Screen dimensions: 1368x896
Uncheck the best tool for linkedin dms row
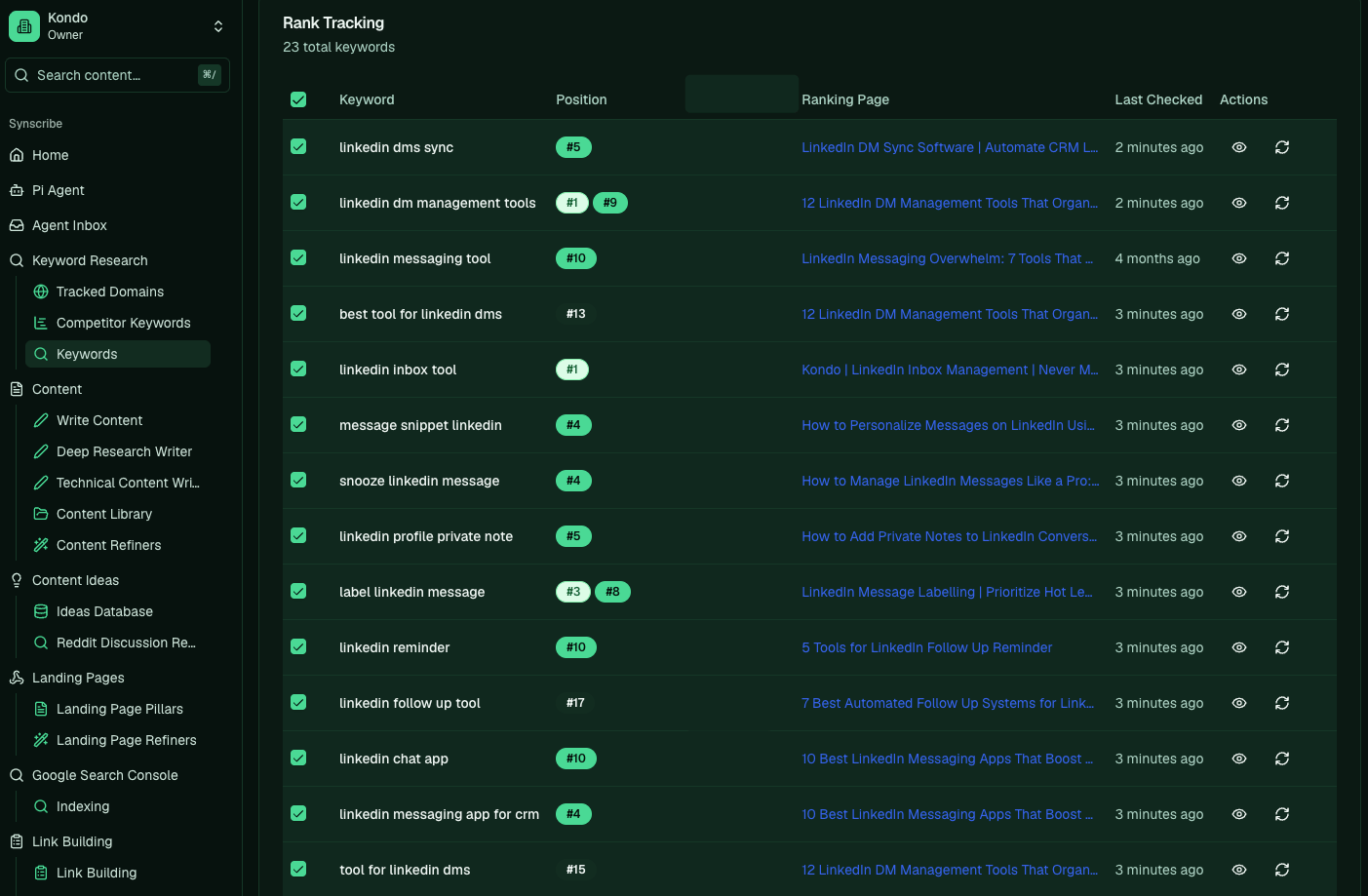[x=298, y=313]
